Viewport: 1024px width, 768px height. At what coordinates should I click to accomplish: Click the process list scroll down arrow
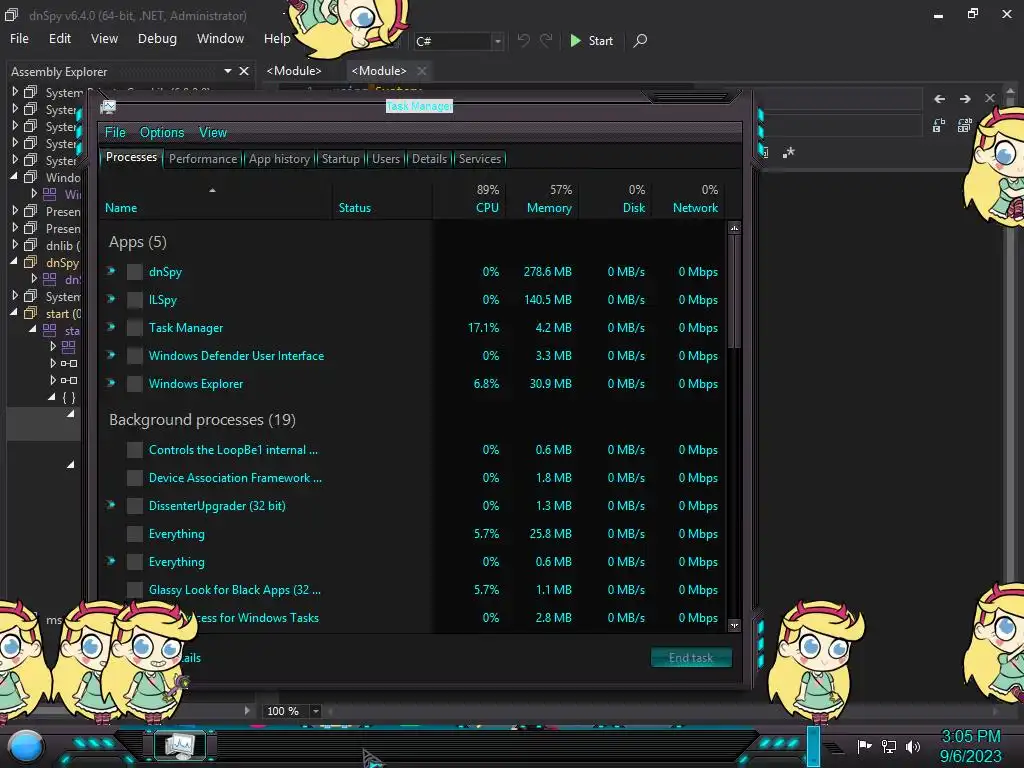pos(735,626)
